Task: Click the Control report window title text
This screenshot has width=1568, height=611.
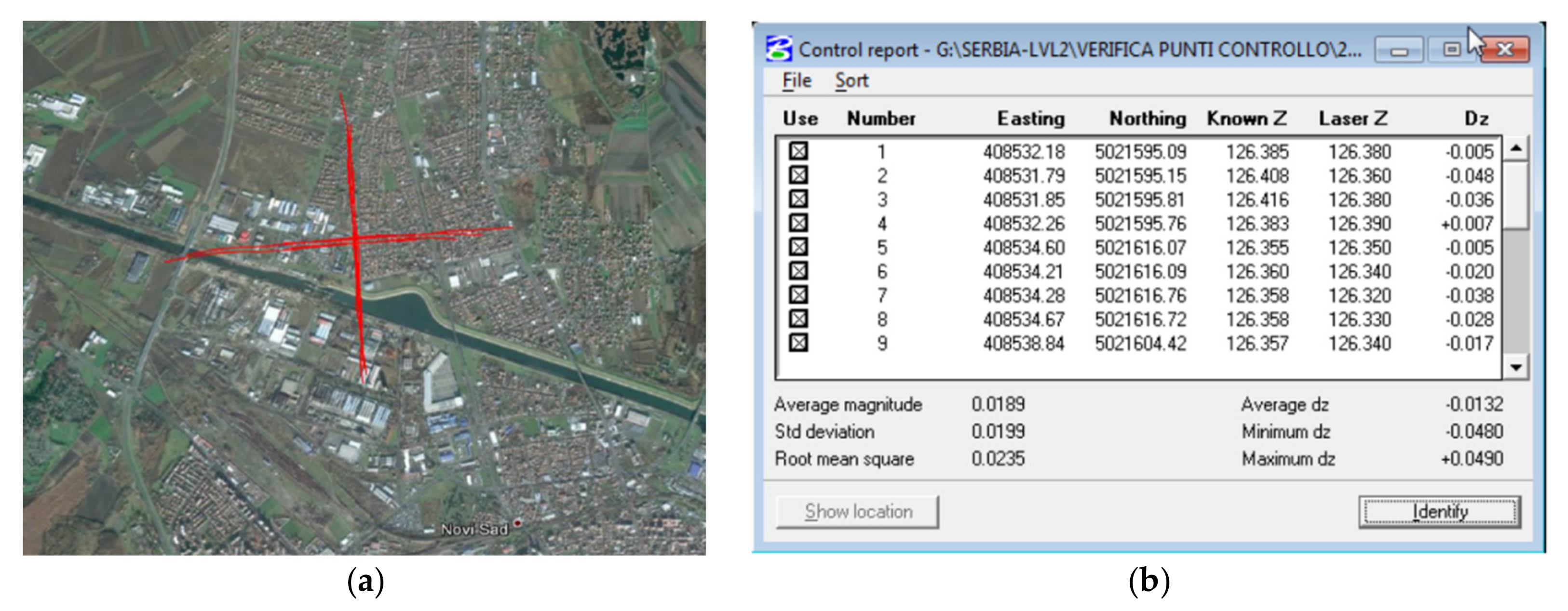Action: tap(1080, 49)
